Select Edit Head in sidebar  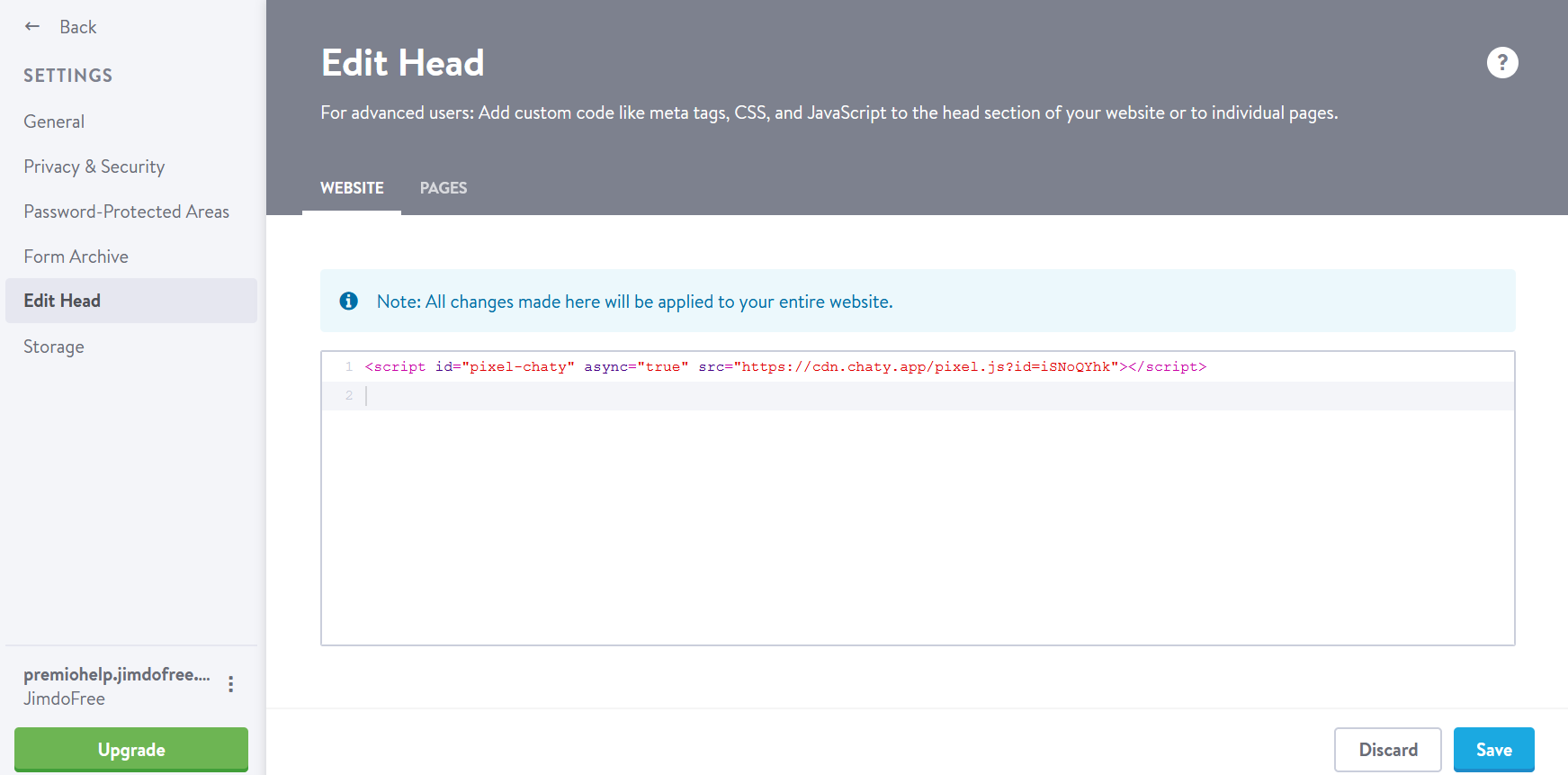click(131, 301)
